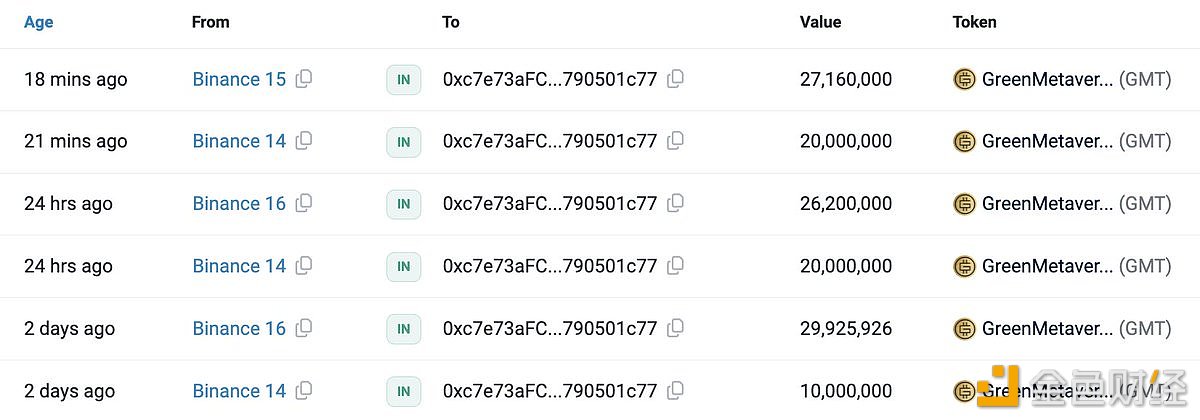1200x420 pixels.
Task: Click IN badge in 29,925,926 row
Action: (x=404, y=329)
